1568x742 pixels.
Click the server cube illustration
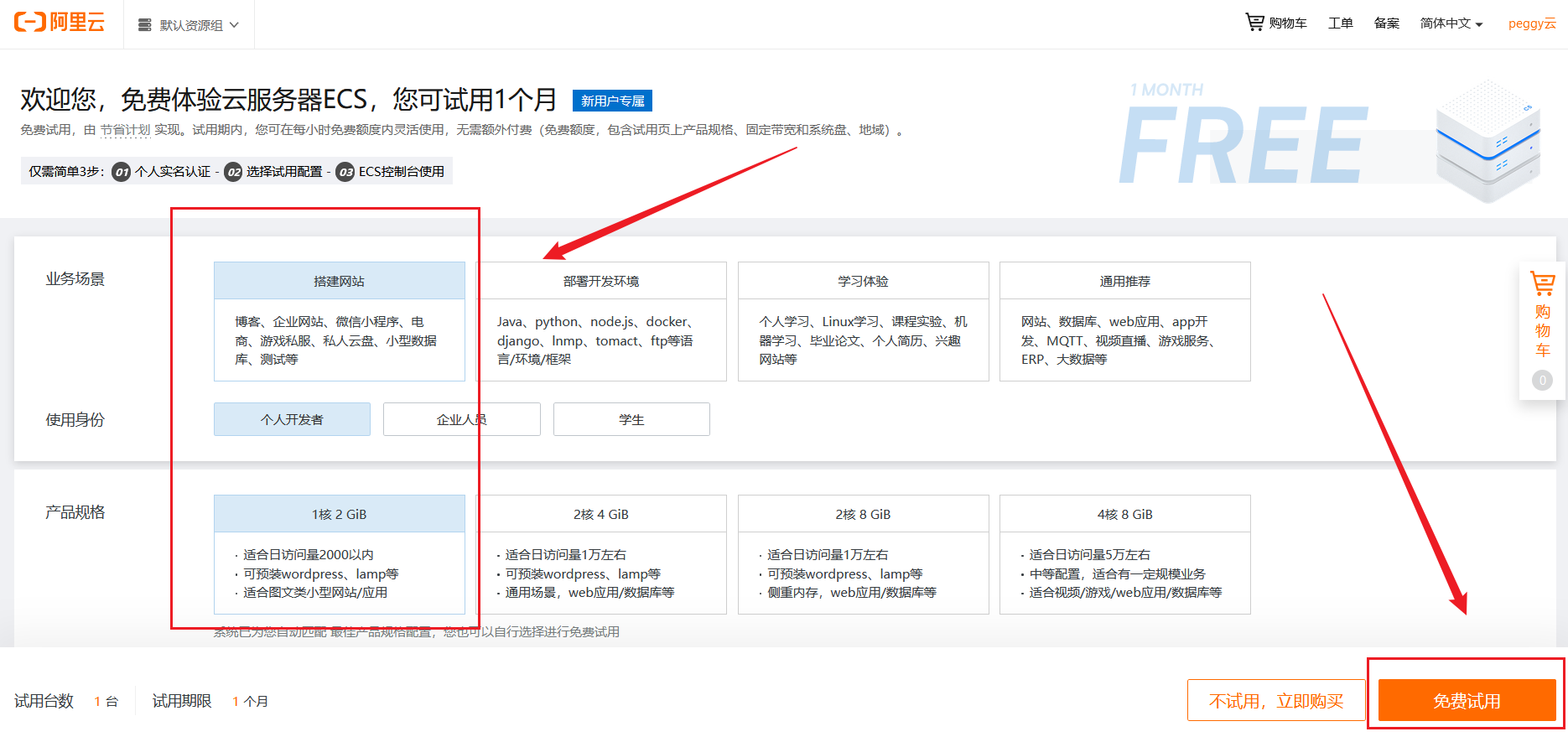coord(1488,141)
